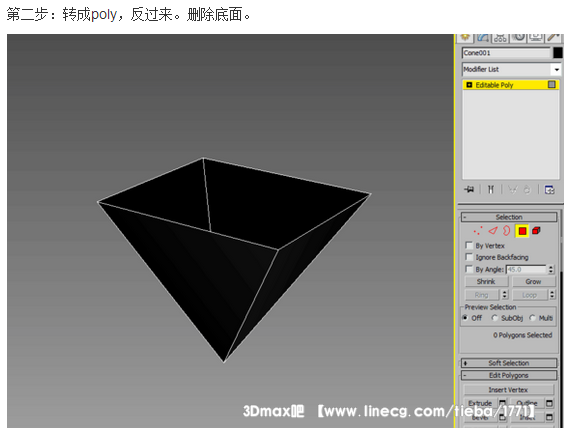This screenshot has height=428, width=564.
Task: Open Configure Modifier Sets icon
Action: (x=549, y=189)
